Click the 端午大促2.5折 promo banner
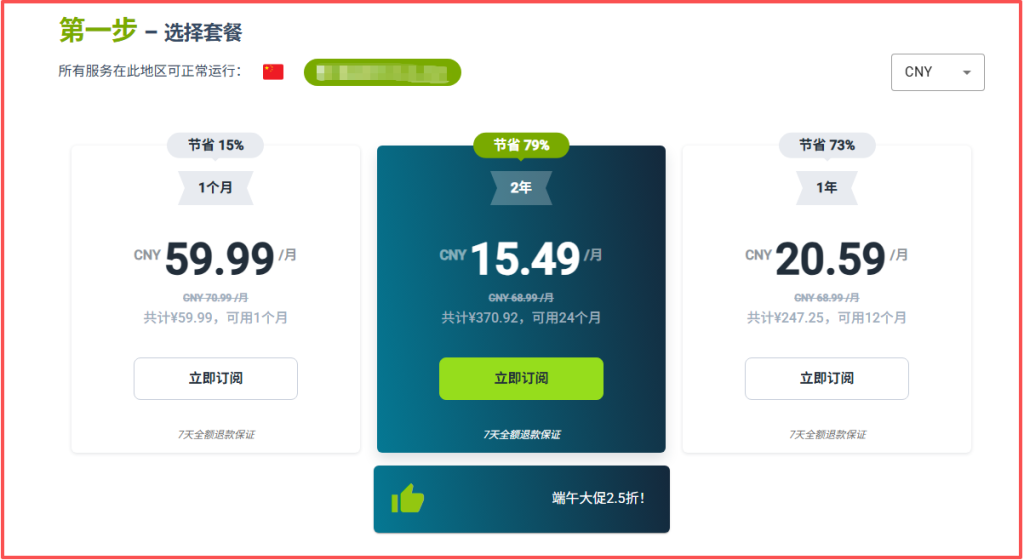The height and width of the screenshot is (560, 1024). pyautogui.click(x=521, y=499)
